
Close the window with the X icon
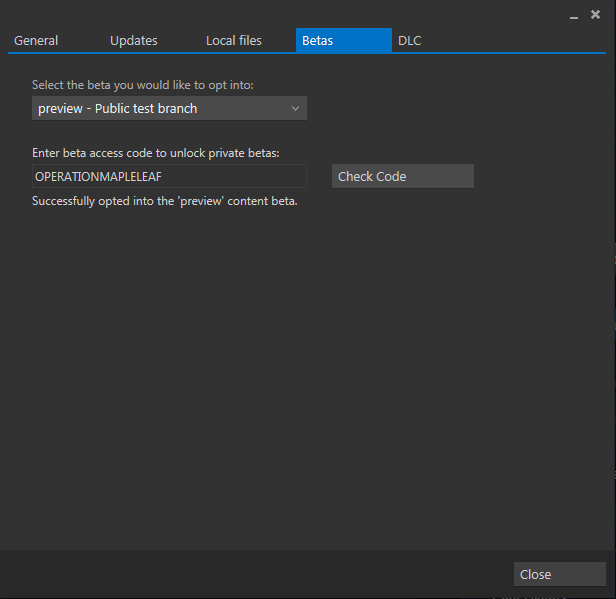coord(595,14)
